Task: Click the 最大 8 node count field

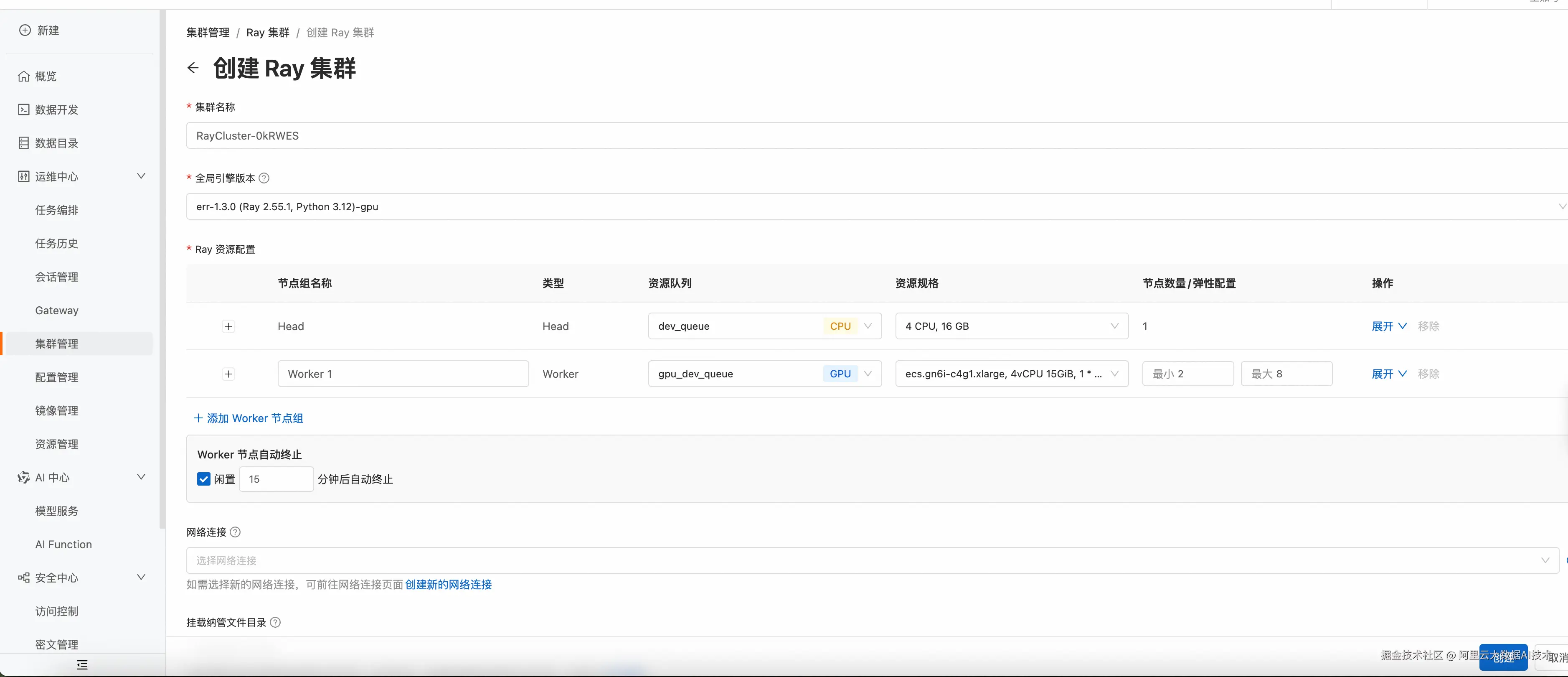Action: pyautogui.click(x=1286, y=374)
